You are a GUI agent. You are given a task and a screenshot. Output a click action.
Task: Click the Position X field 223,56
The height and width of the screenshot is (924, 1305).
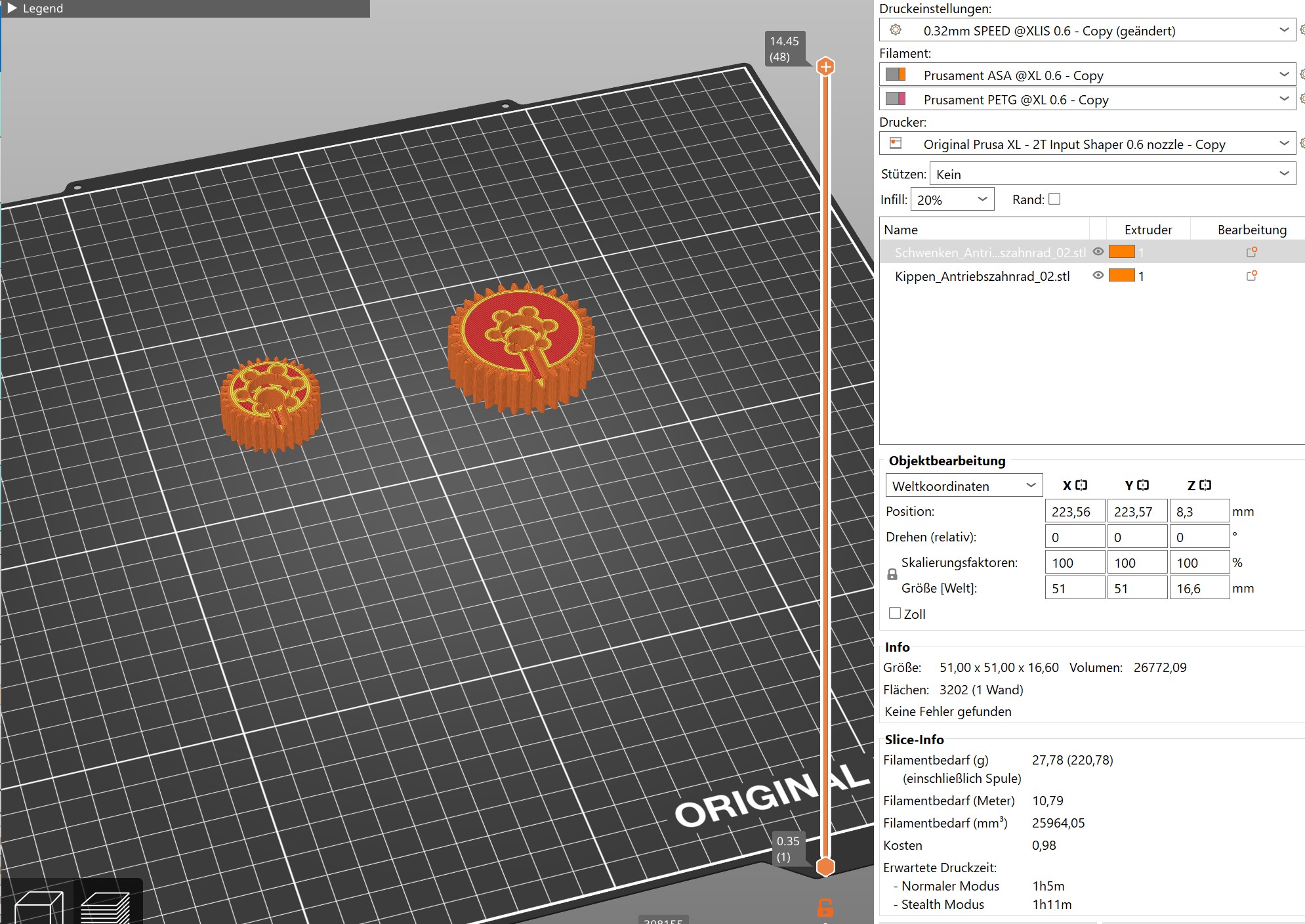click(1075, 511)
